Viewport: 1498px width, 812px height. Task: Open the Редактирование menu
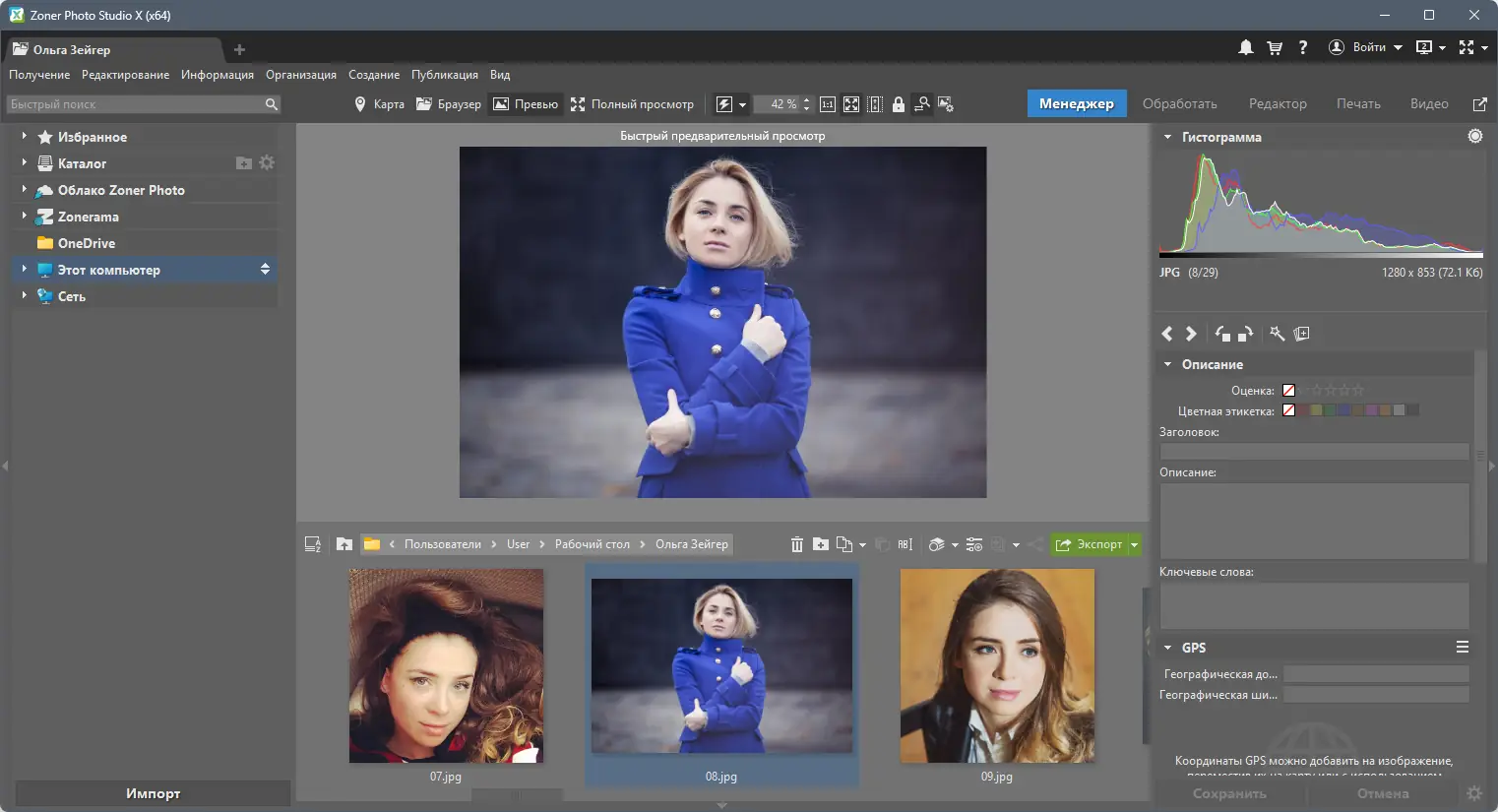pyautogui.click(x=125, y=75)
